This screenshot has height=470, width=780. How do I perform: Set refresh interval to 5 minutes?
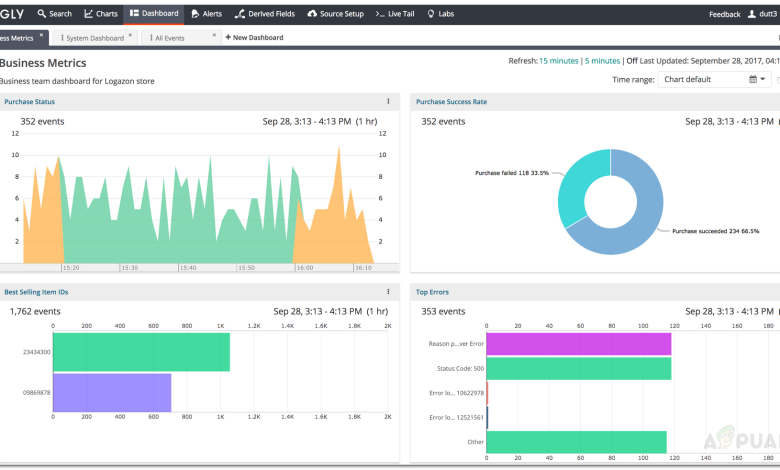(x=602, y=61)
